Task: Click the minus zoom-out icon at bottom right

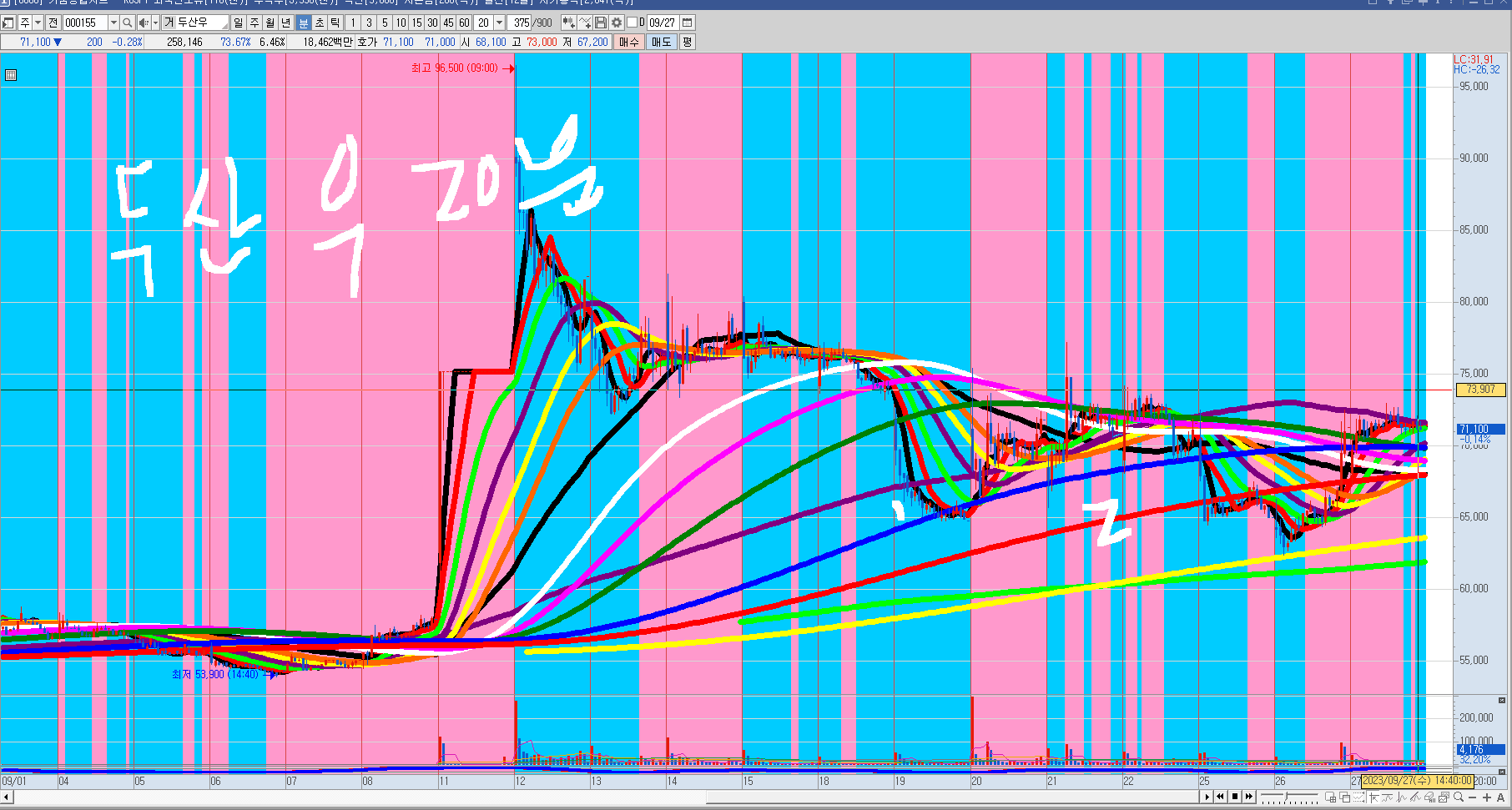Action: 1473,797
